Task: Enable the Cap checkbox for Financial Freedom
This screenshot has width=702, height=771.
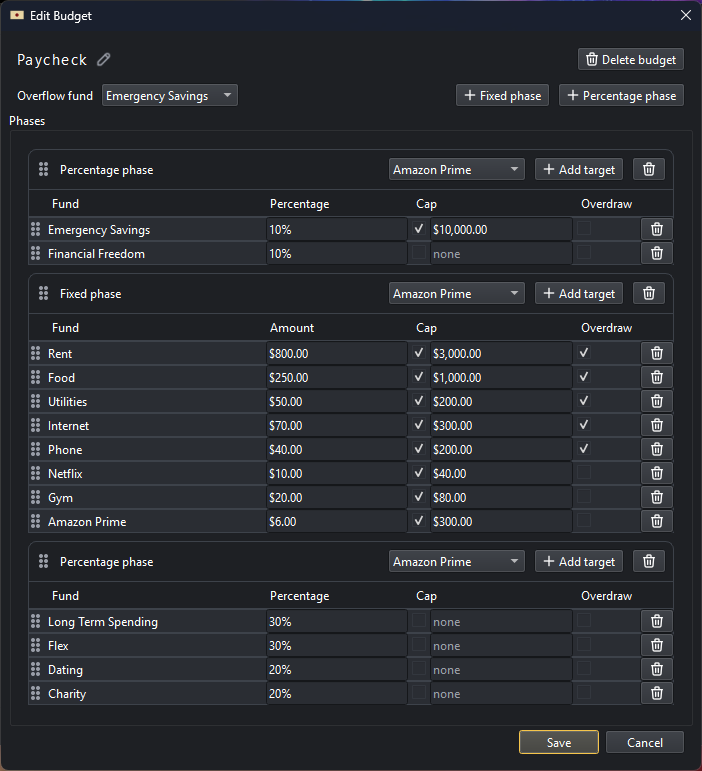Action: (419, 253)
